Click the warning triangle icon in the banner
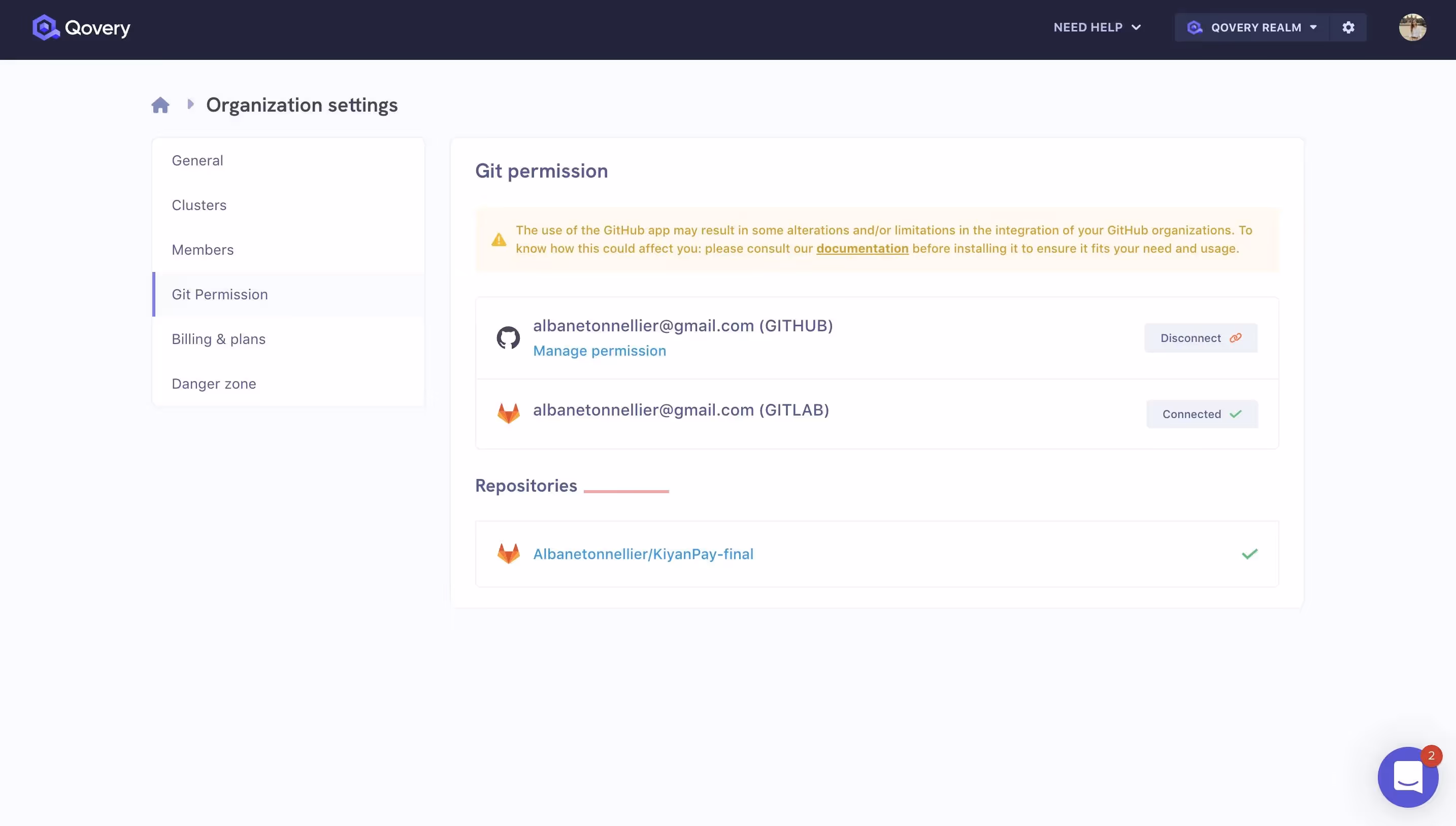The width and height of the screenshot is (1456, 826). coord(498,239)
